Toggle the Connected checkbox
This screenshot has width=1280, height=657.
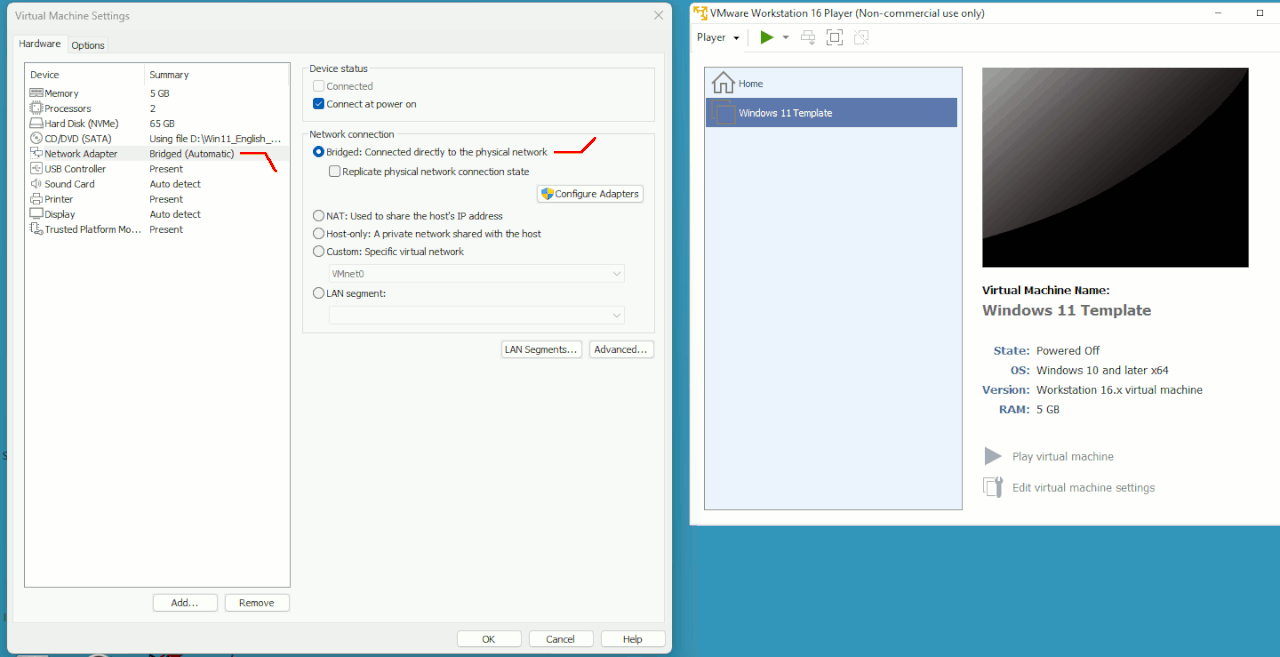pos(319,86)
